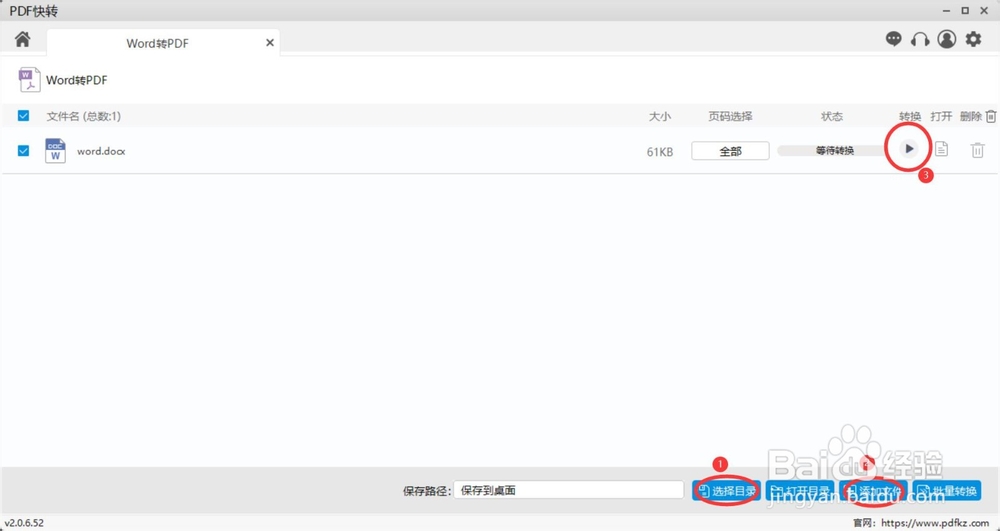Minimize the PDF快转 window
The width and height of the screenshot is (1000, 531).
(946, 10)
